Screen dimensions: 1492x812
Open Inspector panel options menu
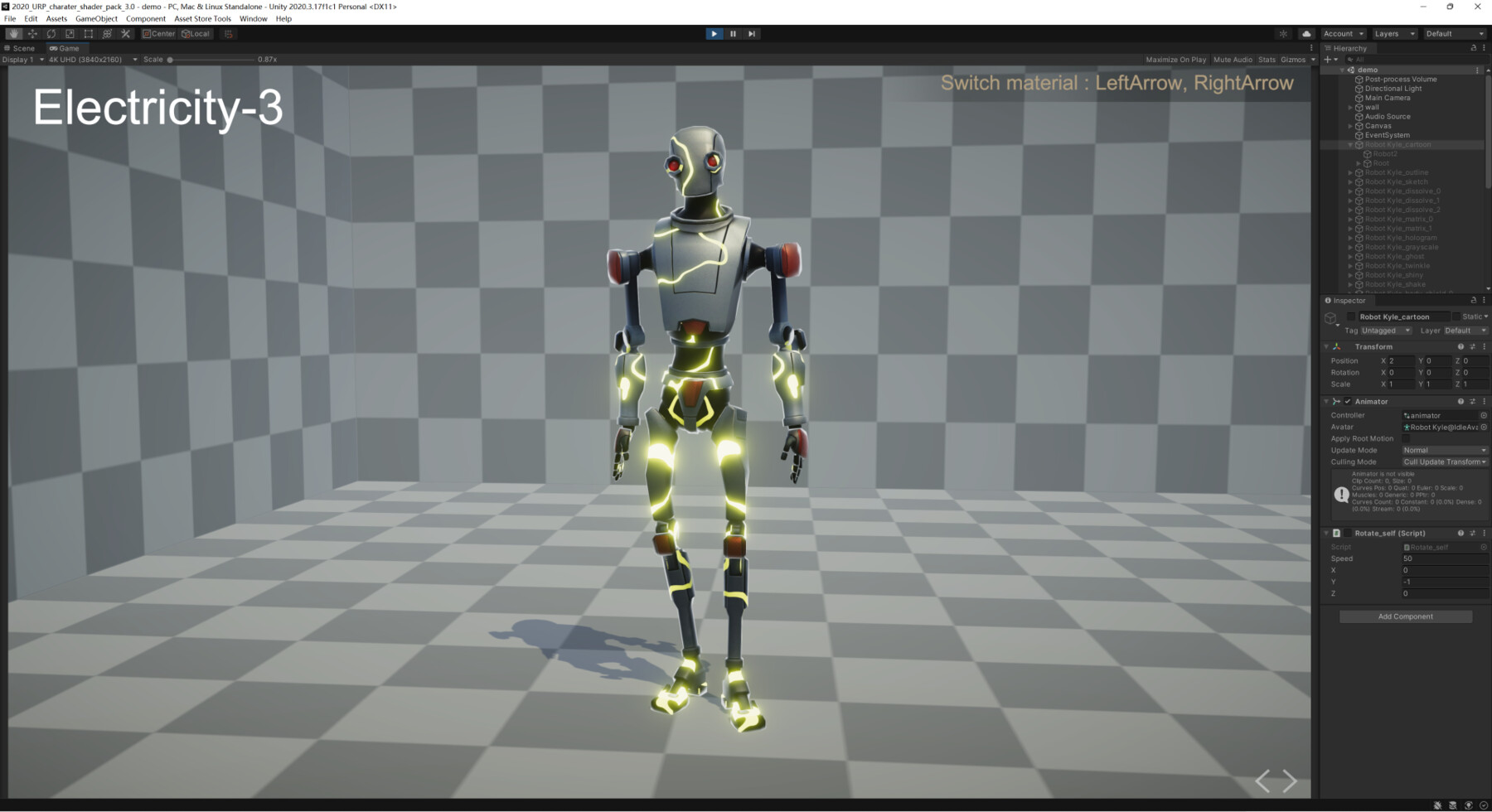[x=1484, y=300]
